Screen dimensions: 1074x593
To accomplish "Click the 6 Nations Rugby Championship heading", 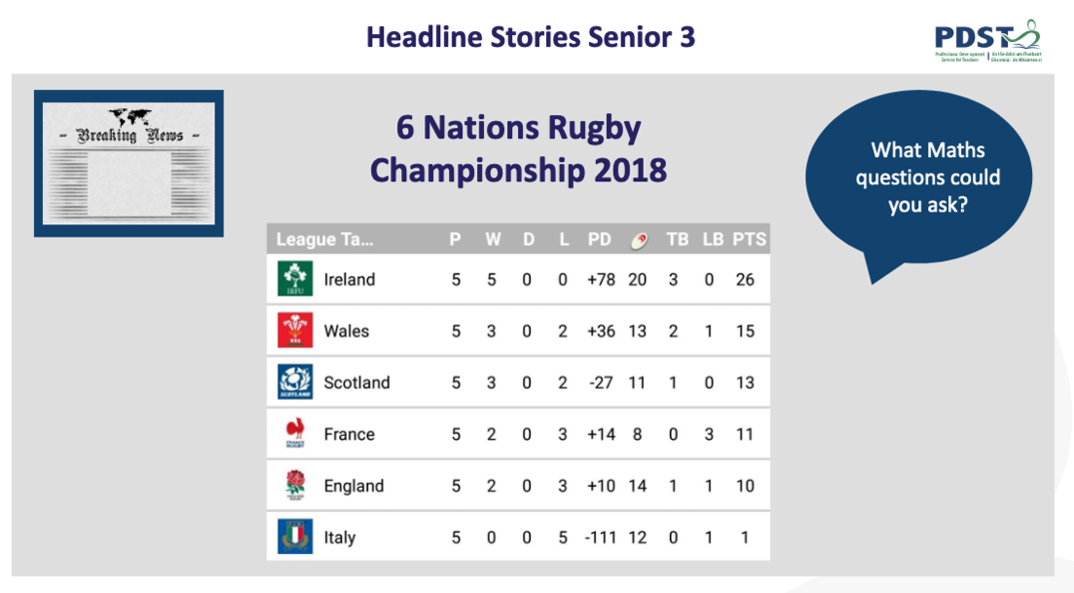I will (519, 149).
